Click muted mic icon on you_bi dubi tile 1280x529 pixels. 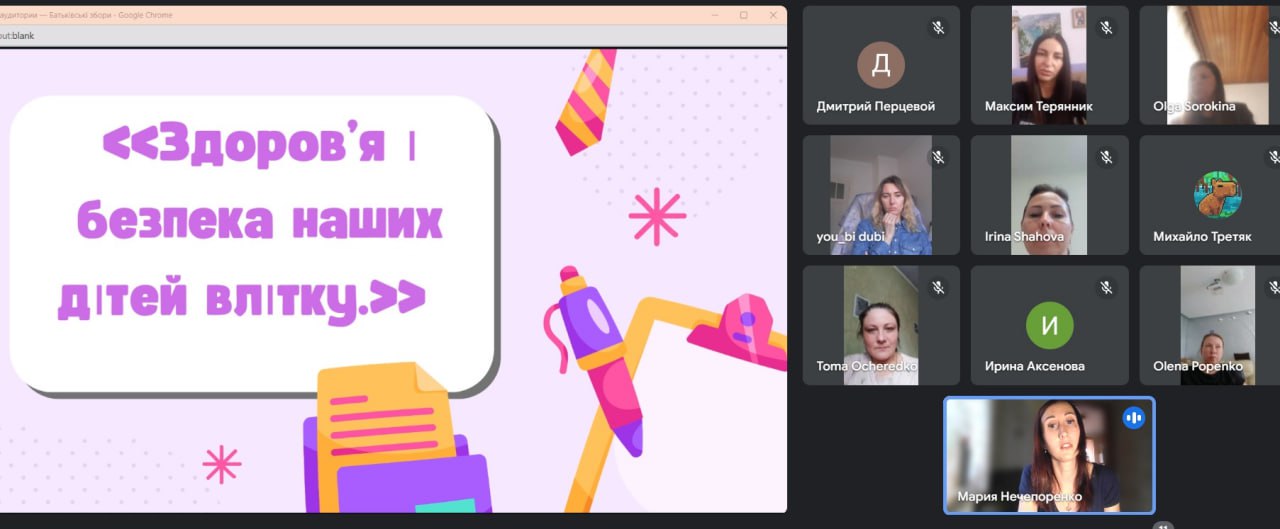click(938, 158)
